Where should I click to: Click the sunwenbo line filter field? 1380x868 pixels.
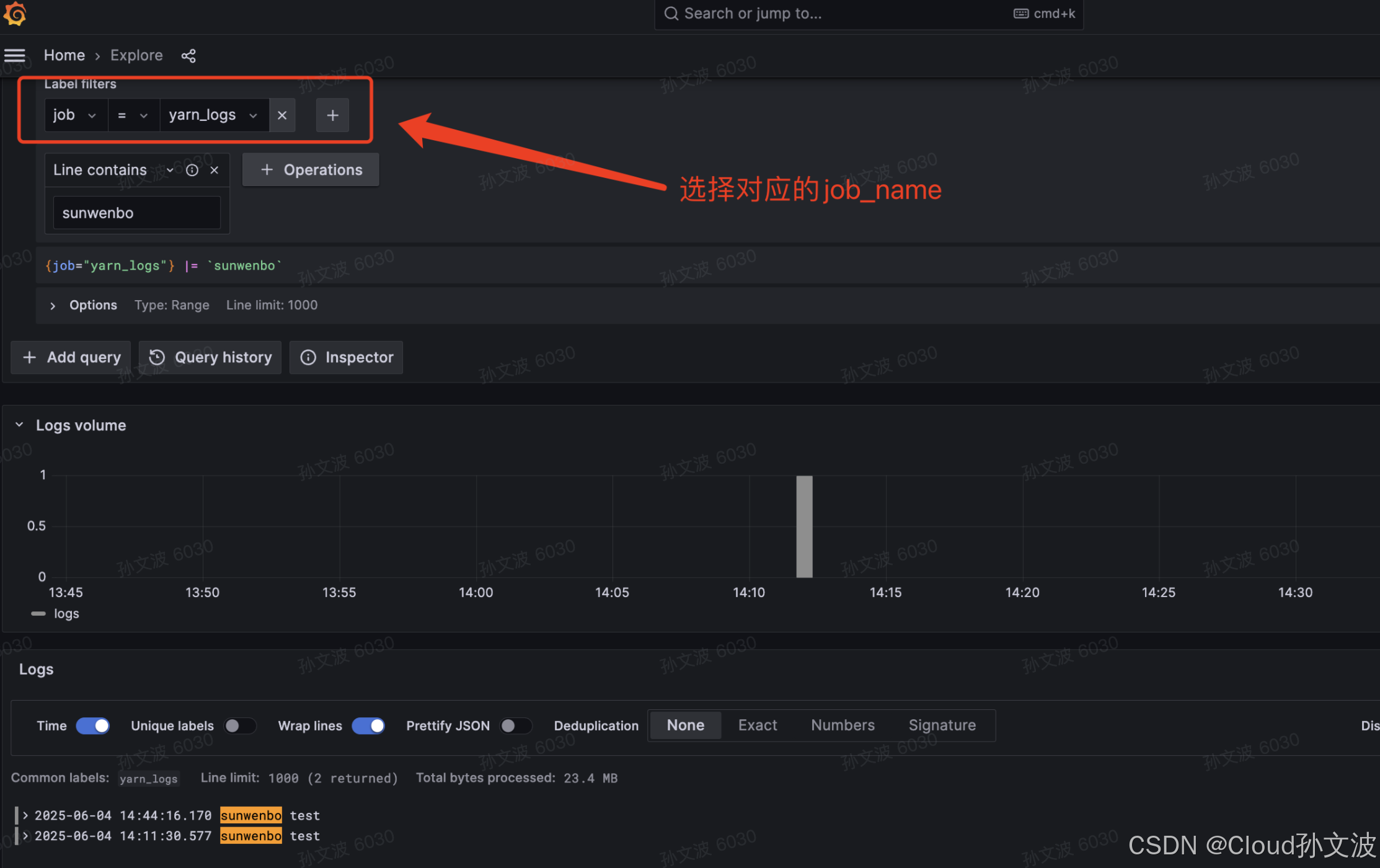[136, 213]
